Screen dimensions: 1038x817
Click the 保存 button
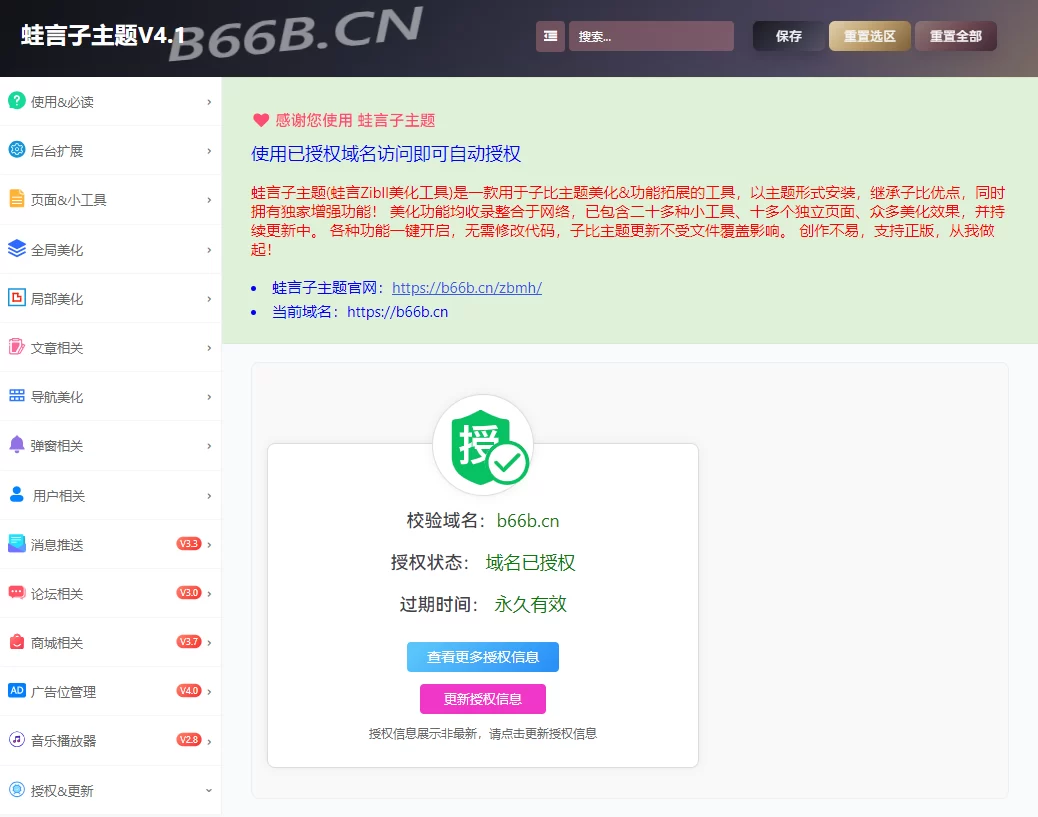[x=788, y=36]
